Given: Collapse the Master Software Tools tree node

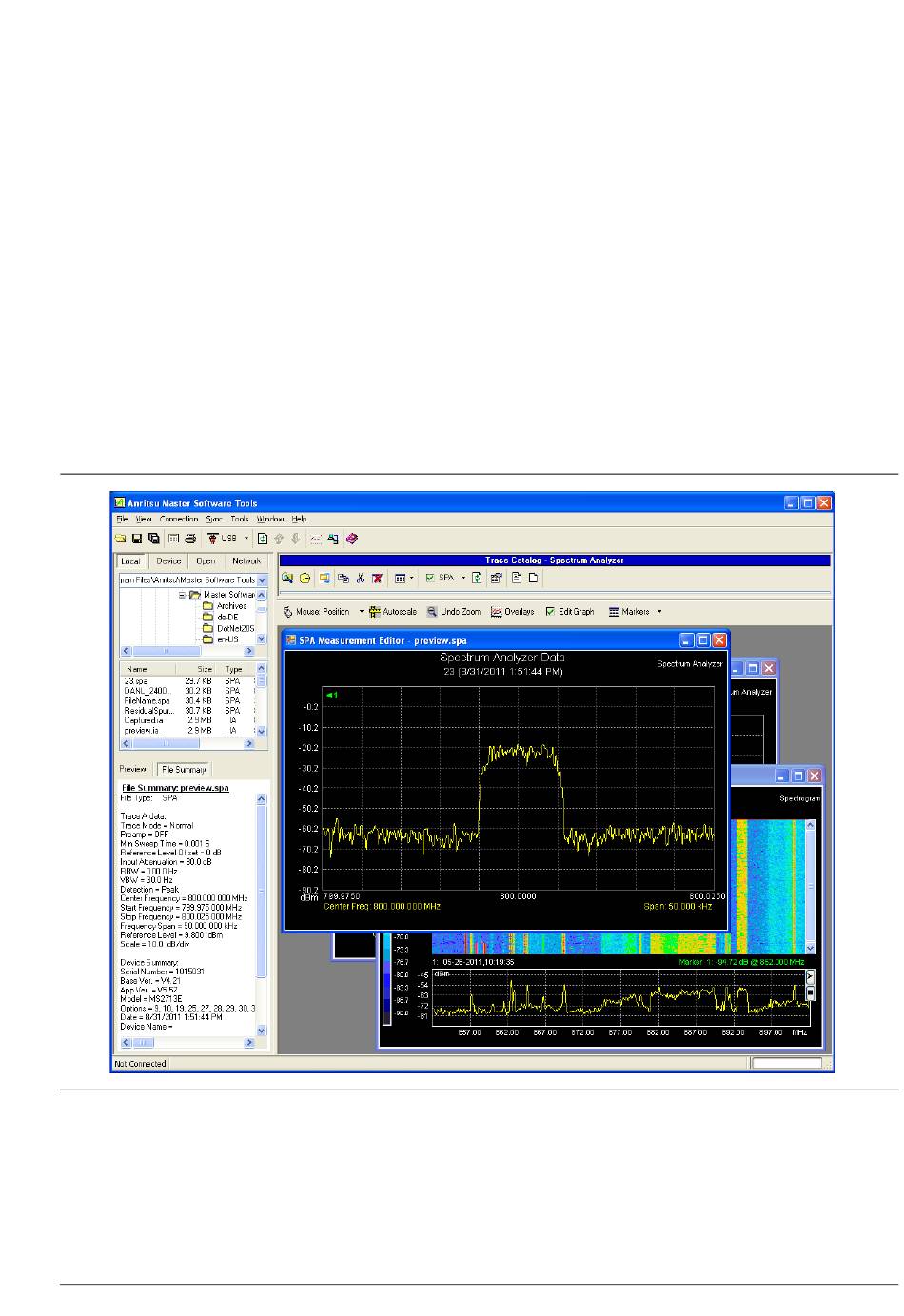Looking at the screenshot, I should (181, 595).
